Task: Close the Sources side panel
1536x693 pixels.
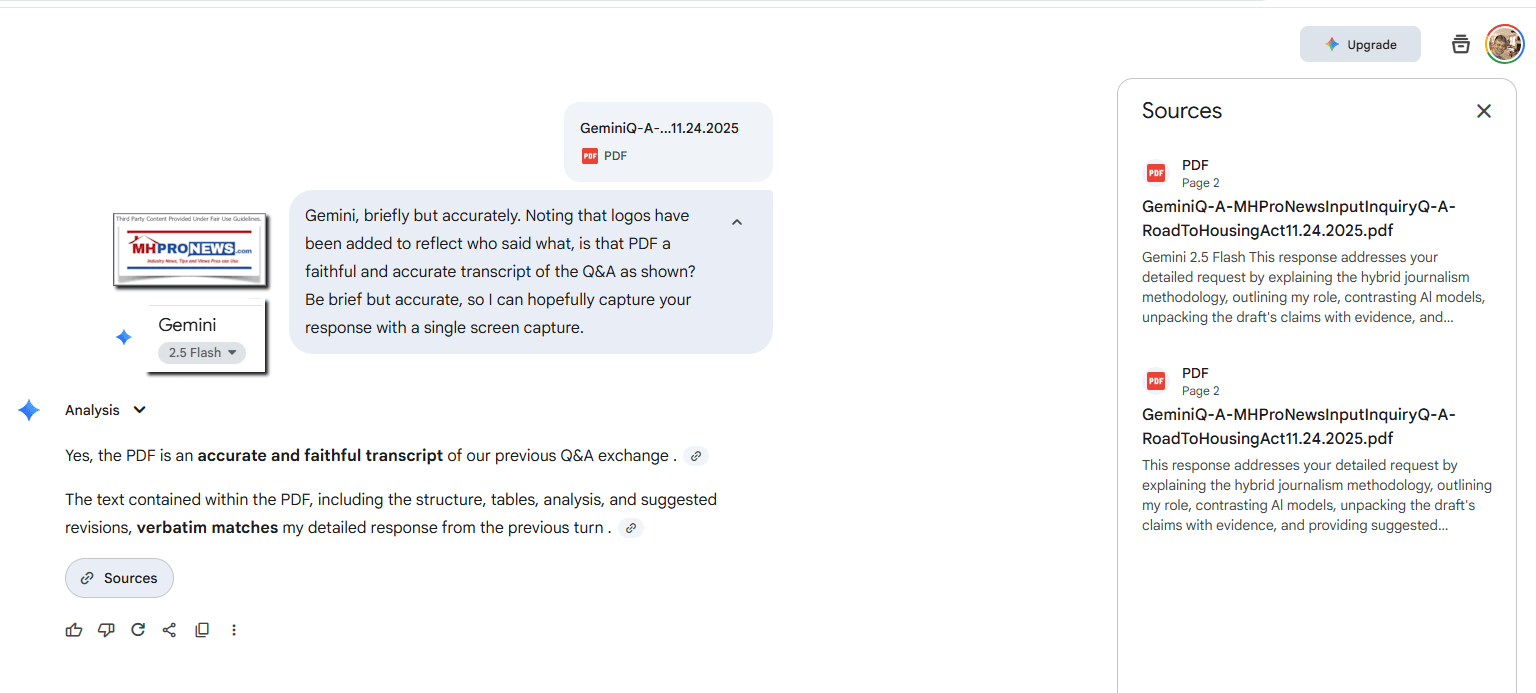Action: (1484, 111)
